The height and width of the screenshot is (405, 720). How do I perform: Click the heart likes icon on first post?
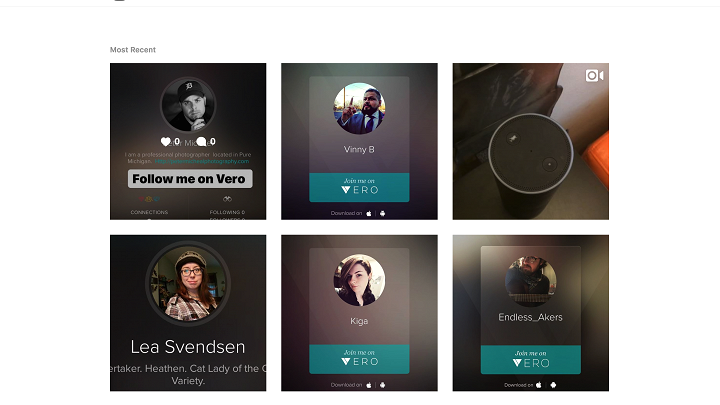click(166, 142)
